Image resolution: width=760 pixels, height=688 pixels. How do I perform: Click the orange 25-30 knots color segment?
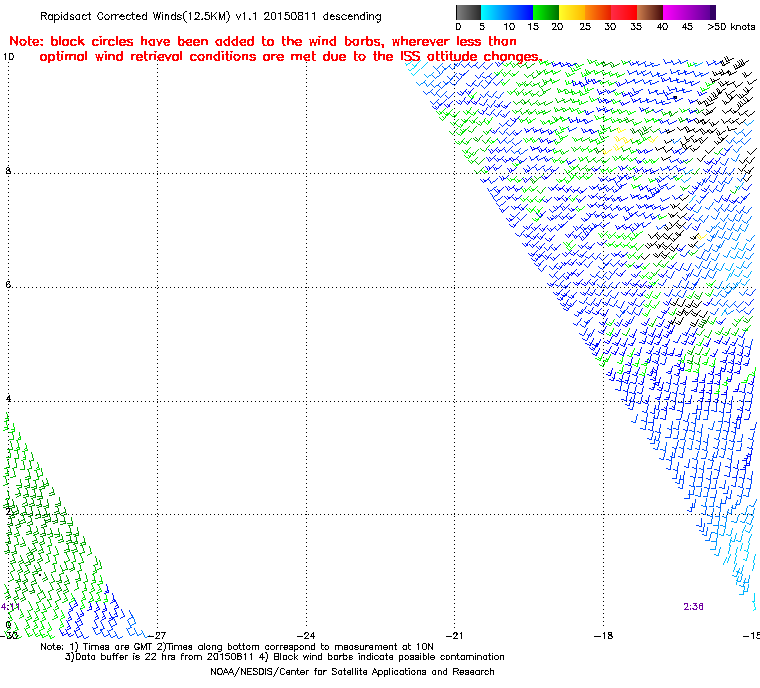598,12
